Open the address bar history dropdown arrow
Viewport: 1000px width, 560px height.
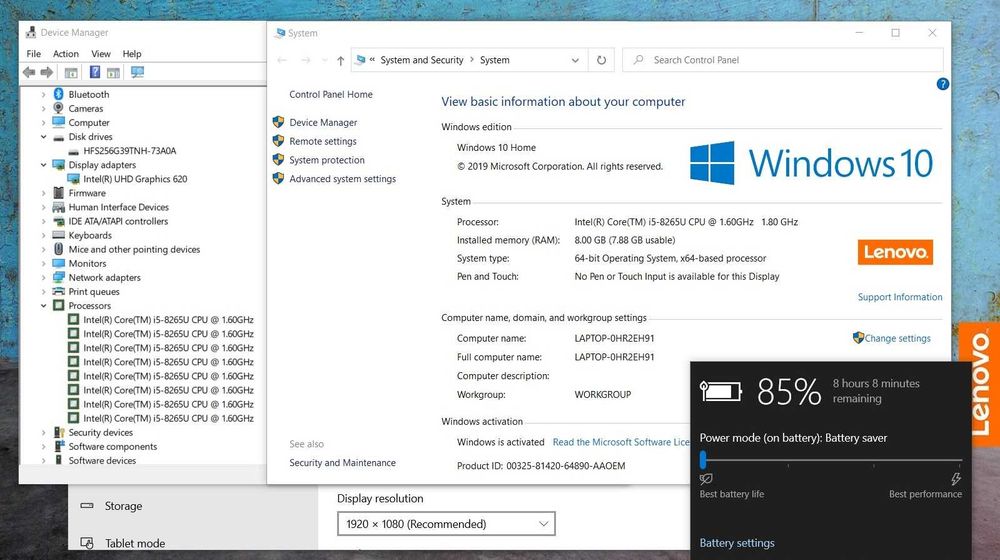[x=575, y=60]
